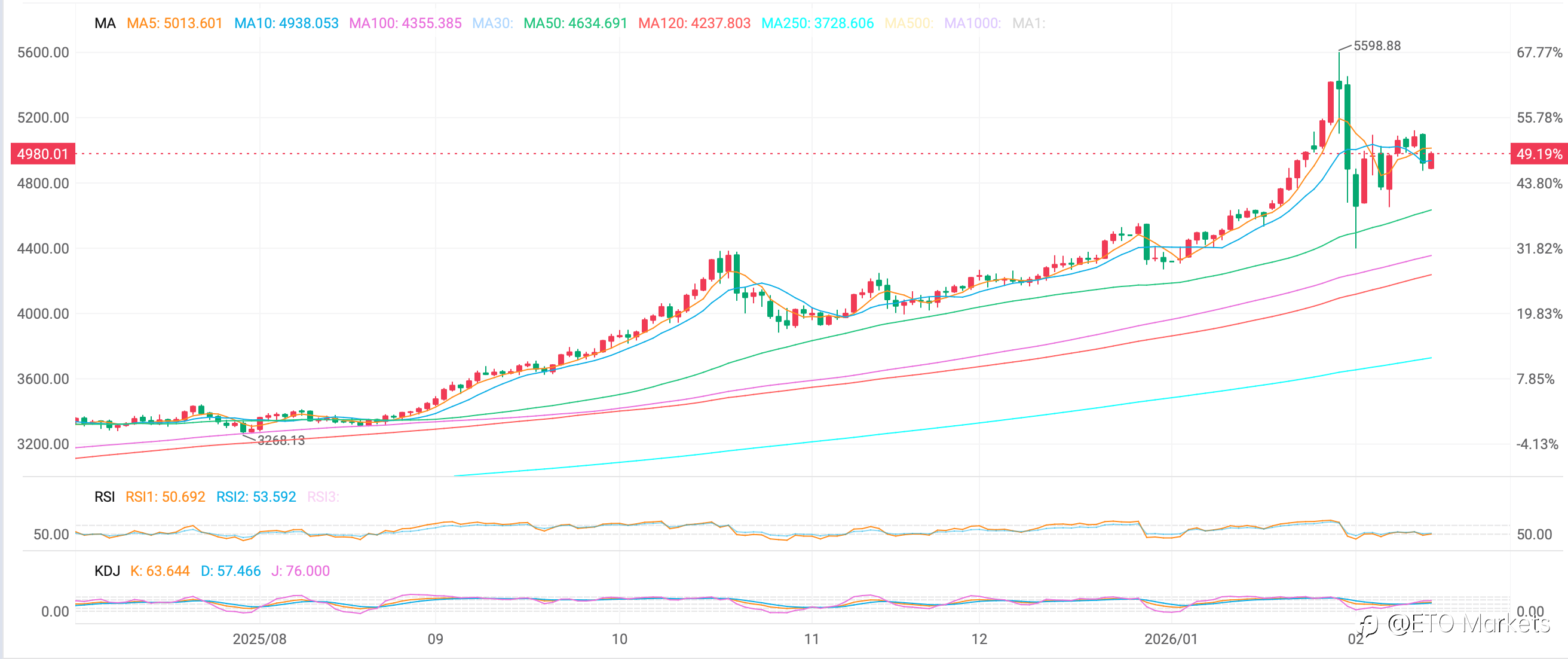Show the faded MA1000 legend item
Image resolution: width=1568 pixels, height=659 pixels.
tap(972, 23)
